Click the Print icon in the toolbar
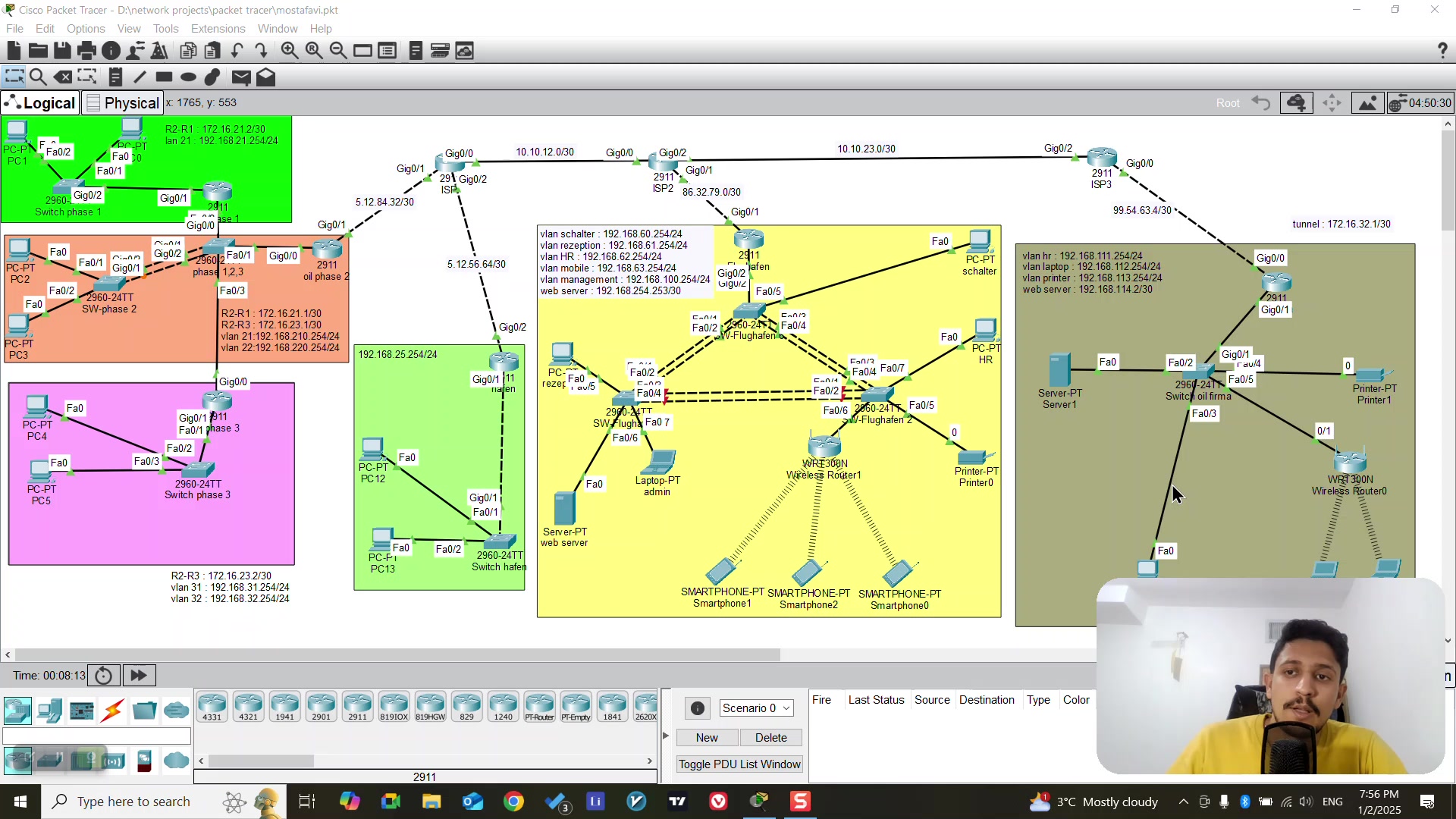The height and width of the screenshot is (819, 1456). pos(86,51)
